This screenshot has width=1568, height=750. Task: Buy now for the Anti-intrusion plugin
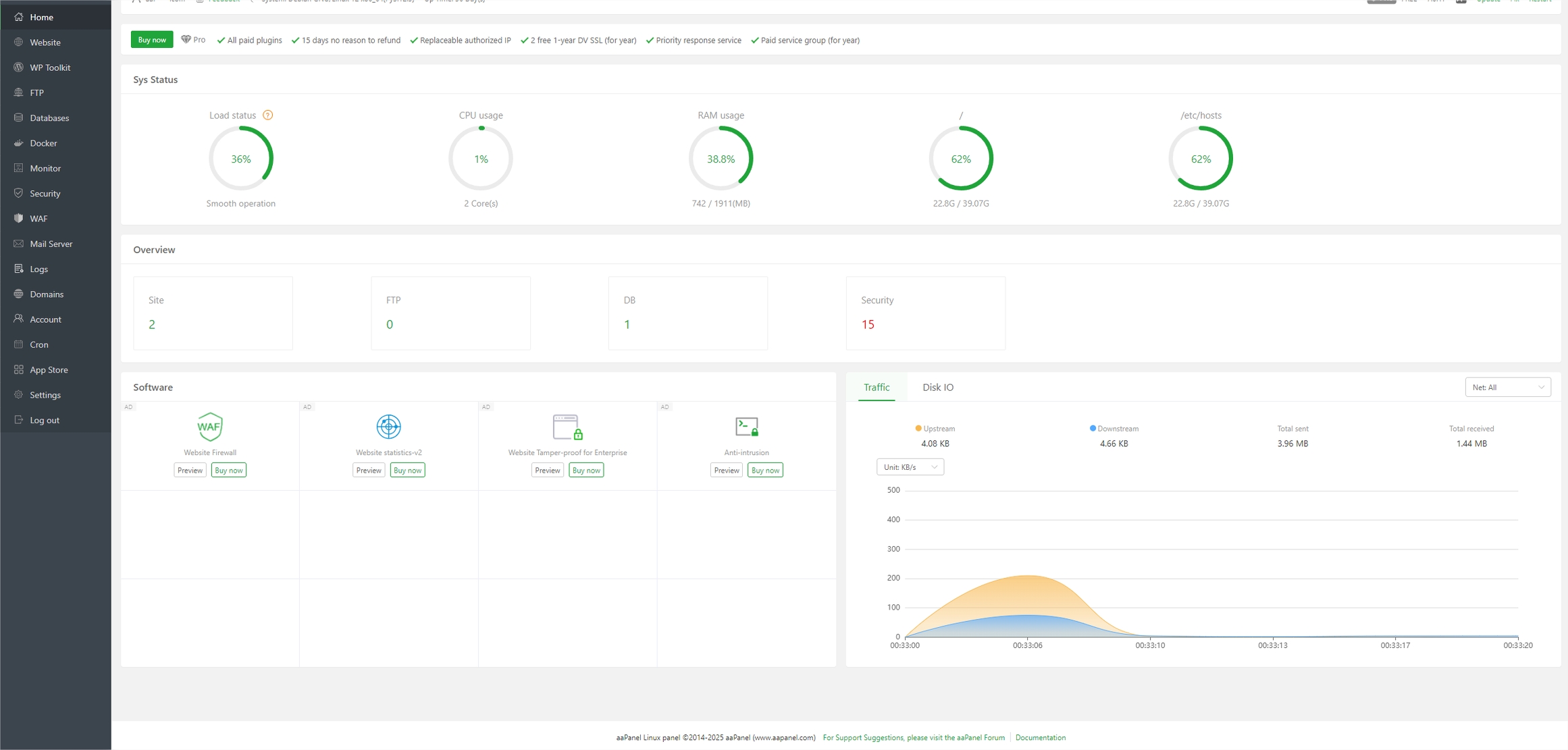pyautogui.click(x=765, y=471)
